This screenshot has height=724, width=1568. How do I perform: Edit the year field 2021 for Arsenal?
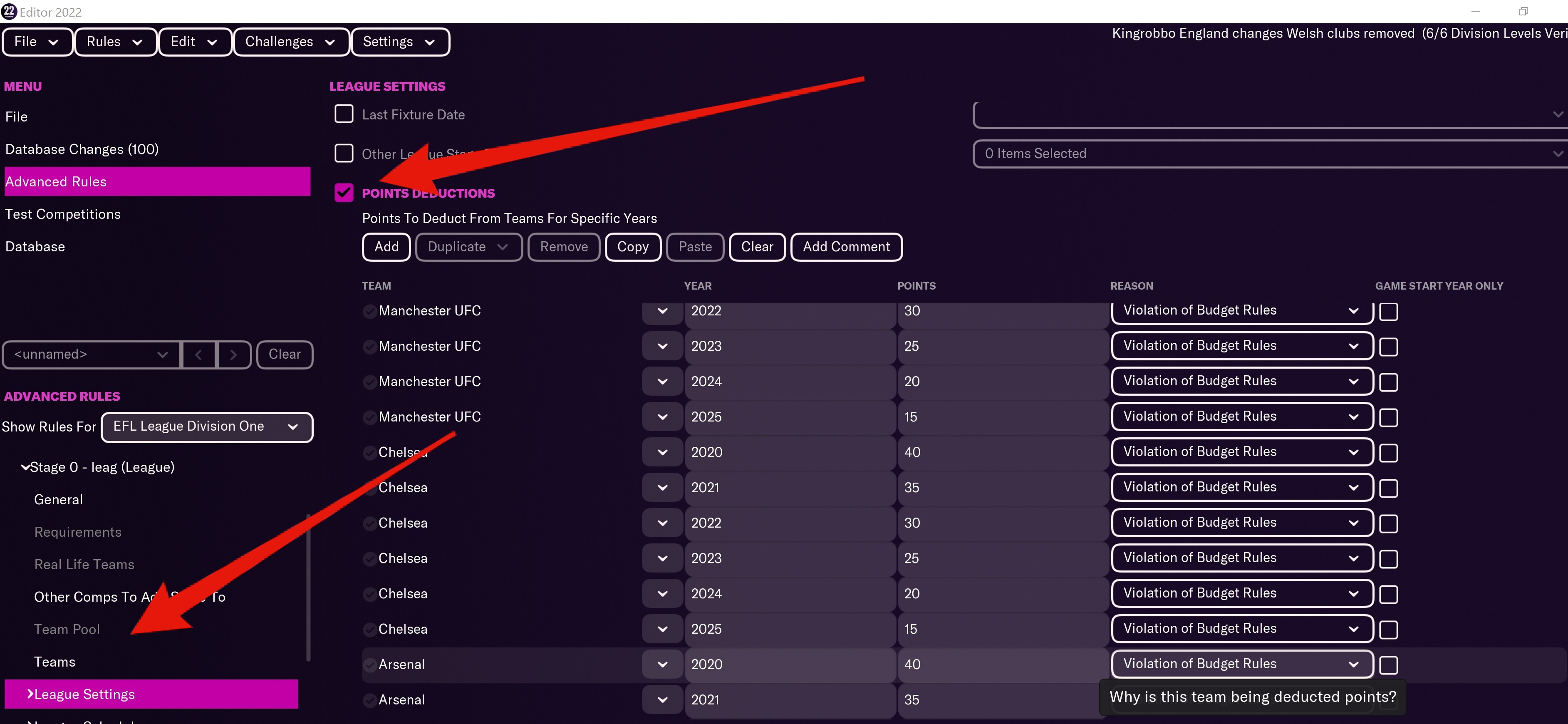click(x=790, y=700)
